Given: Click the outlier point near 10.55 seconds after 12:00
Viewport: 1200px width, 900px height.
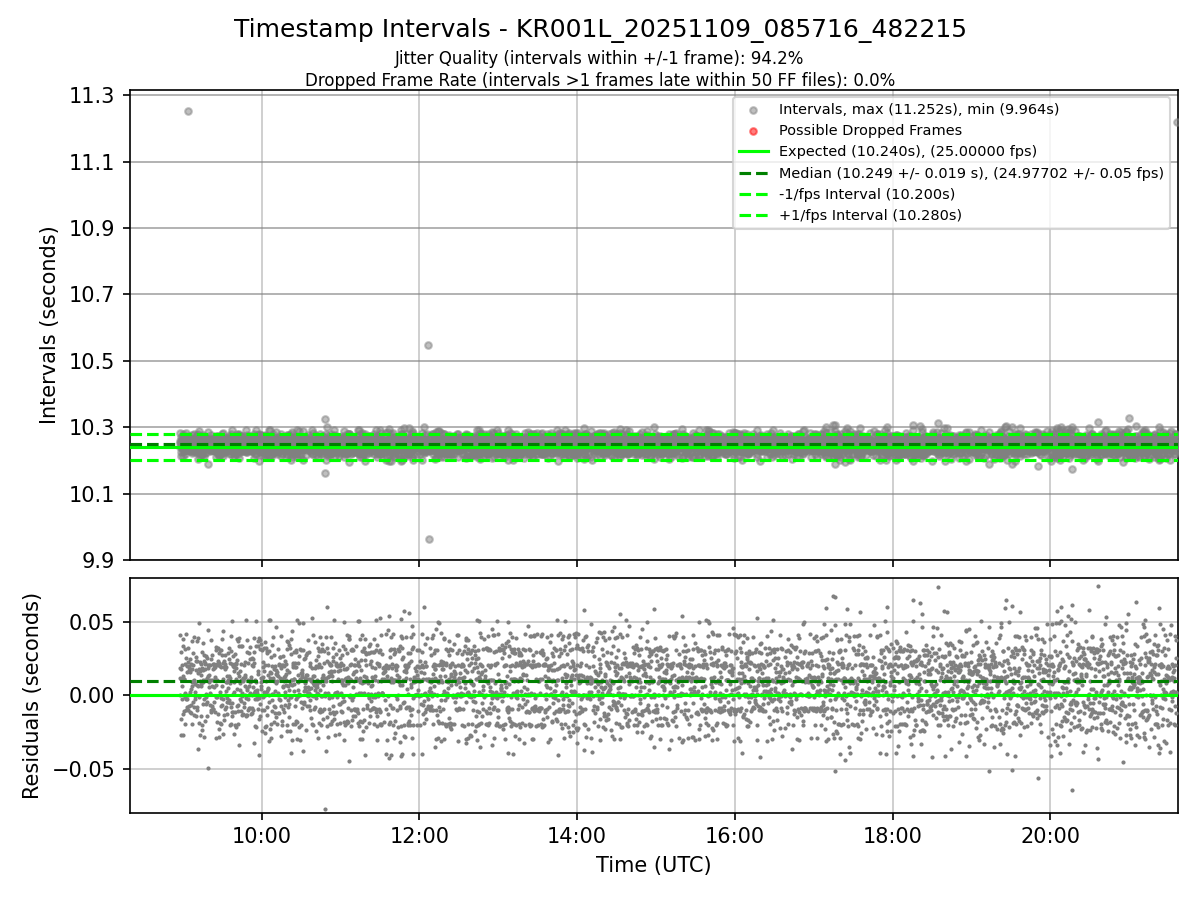Looking at the screenshot, I should point(428,345).
